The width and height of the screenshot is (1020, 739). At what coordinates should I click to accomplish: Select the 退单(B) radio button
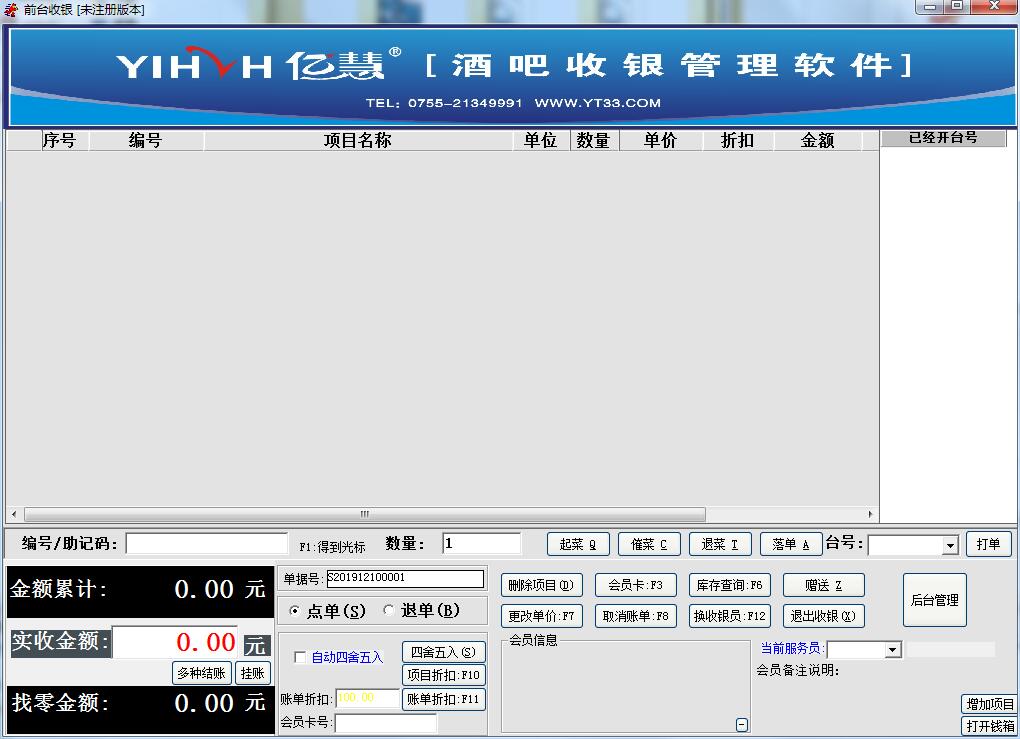(389, 610)
